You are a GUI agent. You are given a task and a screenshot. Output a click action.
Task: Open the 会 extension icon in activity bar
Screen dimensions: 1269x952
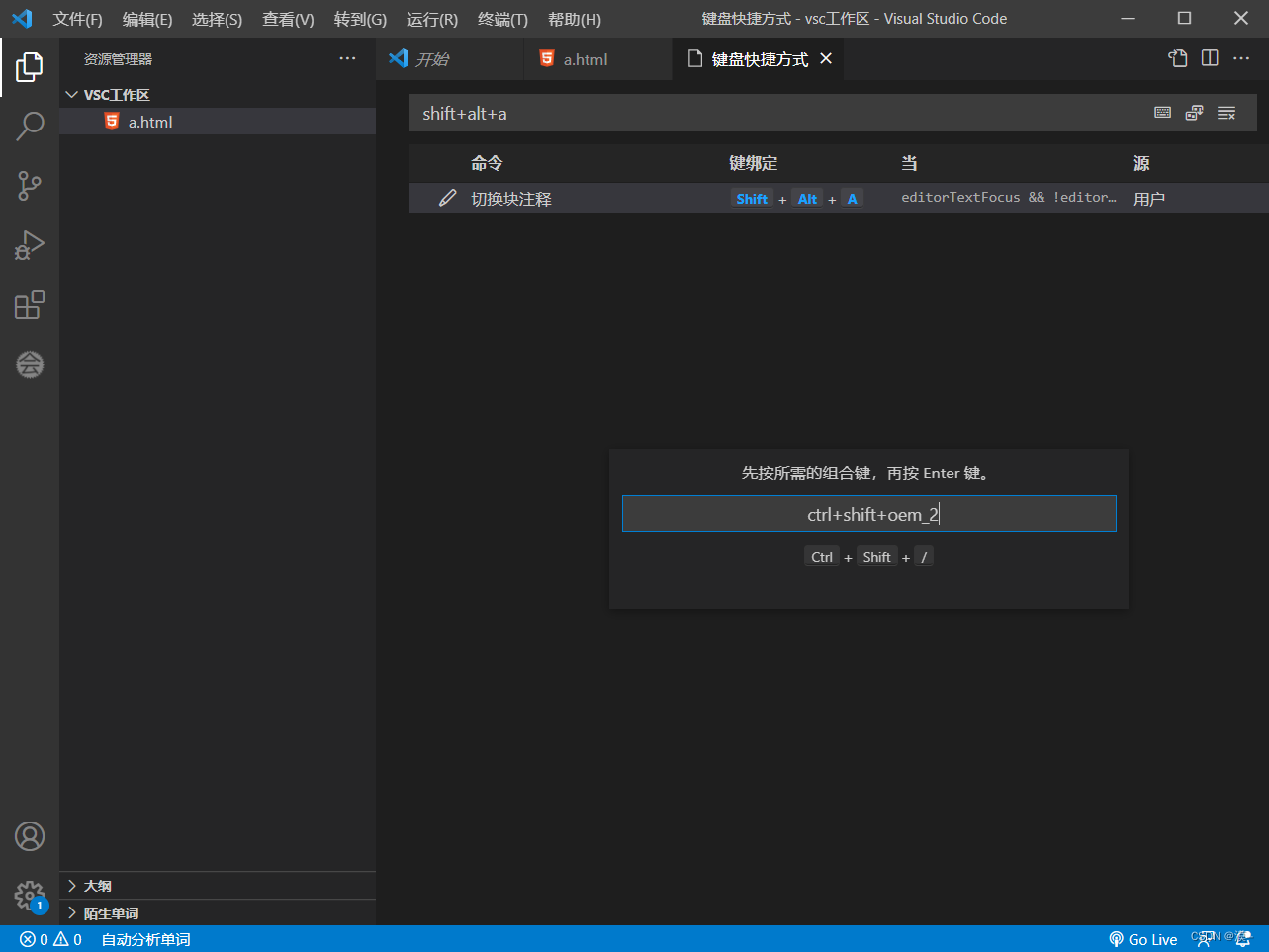tap(30, 364)
